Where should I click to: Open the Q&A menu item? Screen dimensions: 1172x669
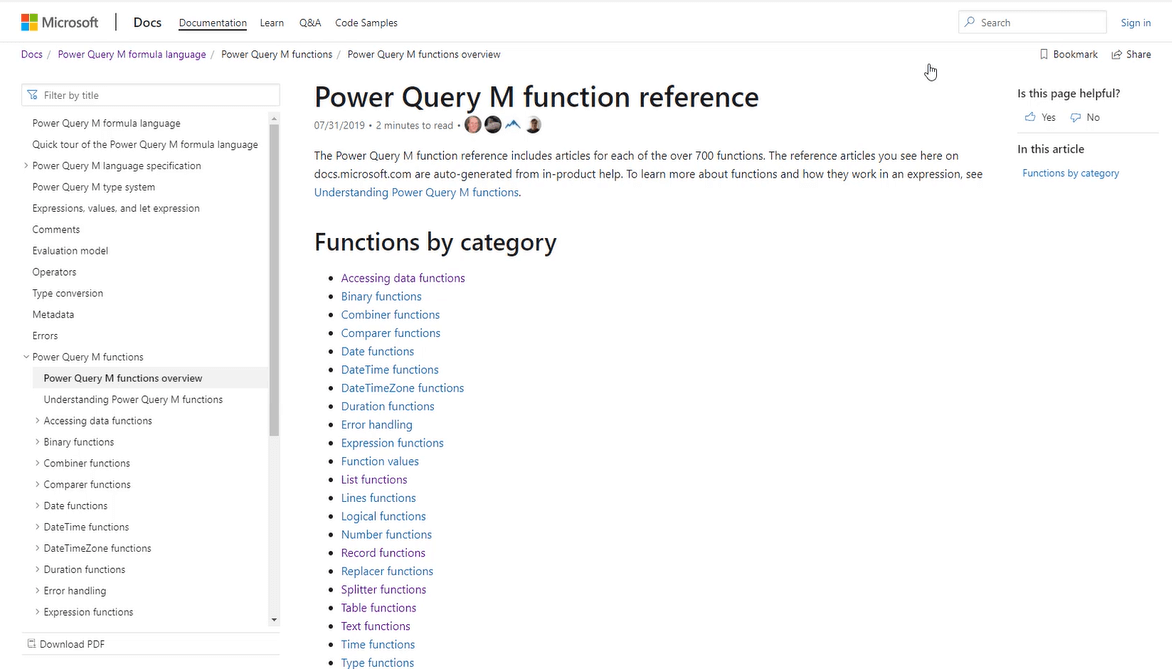point(310,23)
